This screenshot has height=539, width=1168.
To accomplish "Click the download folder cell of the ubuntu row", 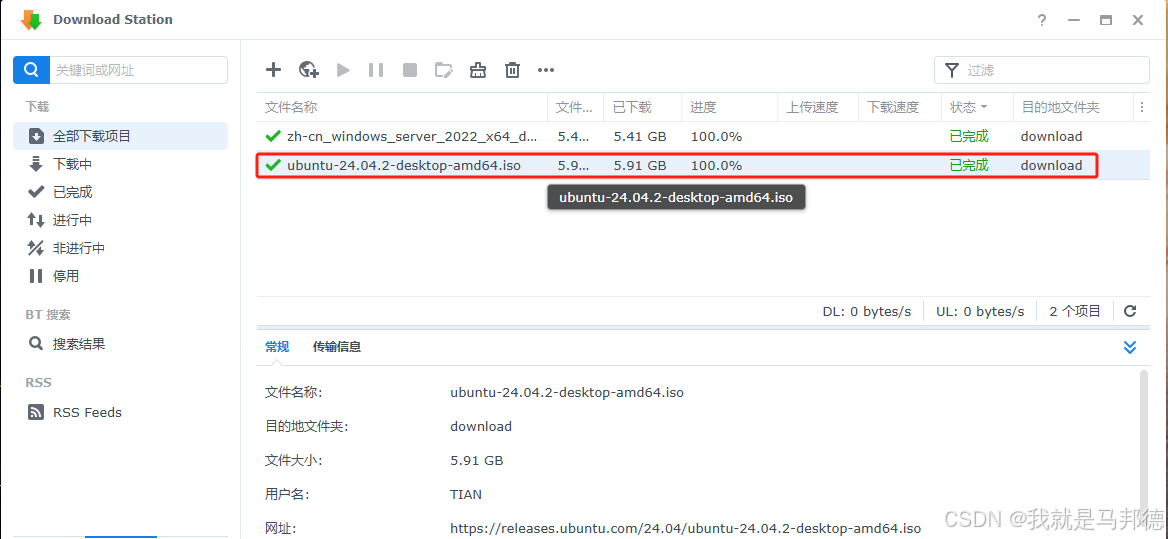I will pos(1051,165).
